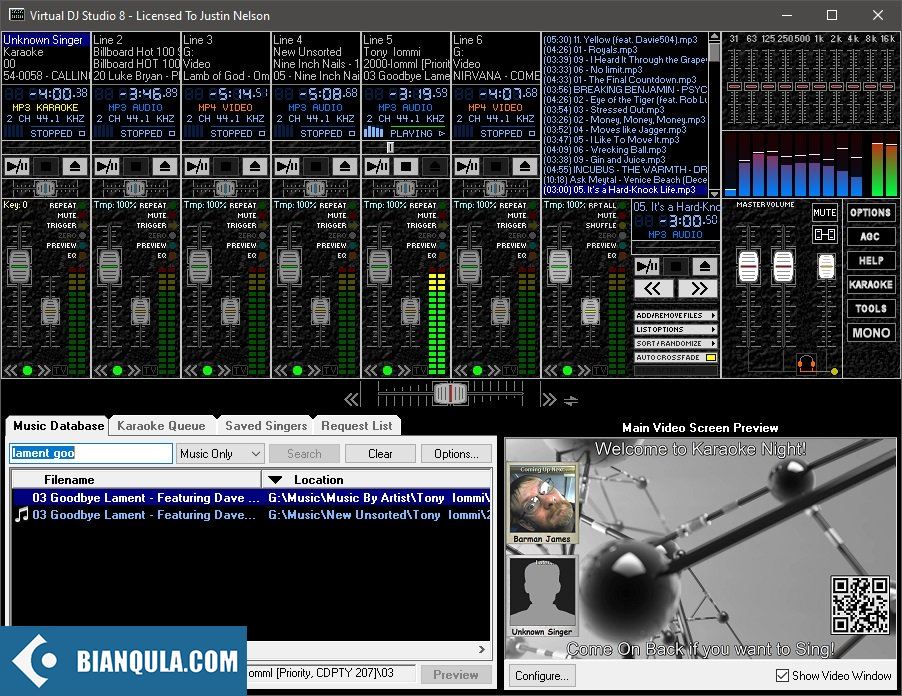Click the search Options... button
The image size is (902, 696).
point(456,454)
